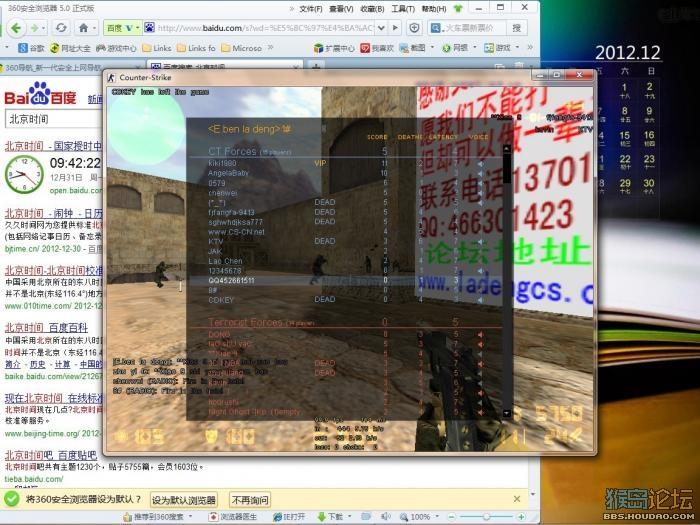The width and height of the screenshot is (700, 525).
Task: Click the zoom in plus button
Action: pos(521,517)
